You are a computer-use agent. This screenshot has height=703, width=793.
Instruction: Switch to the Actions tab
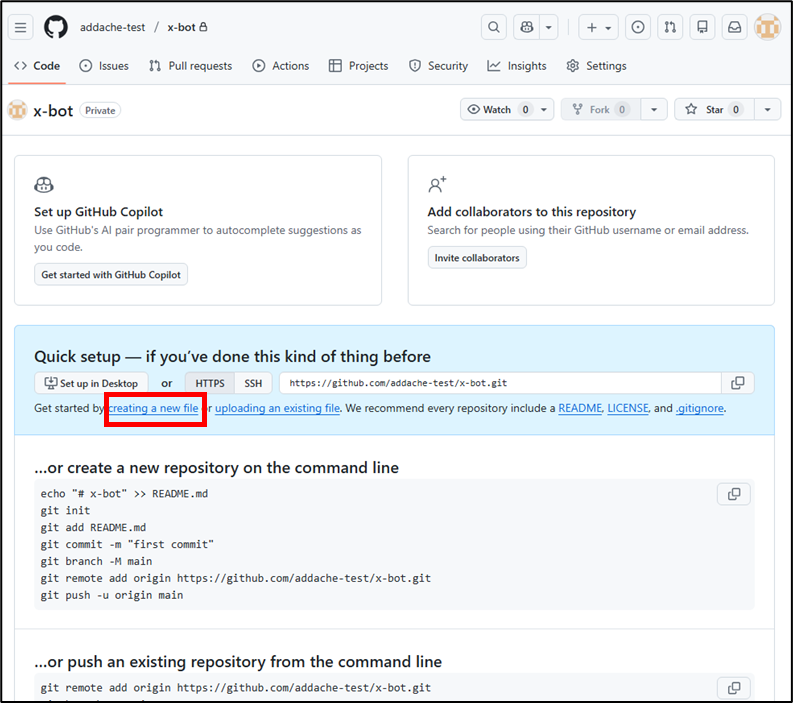(280, 66)
